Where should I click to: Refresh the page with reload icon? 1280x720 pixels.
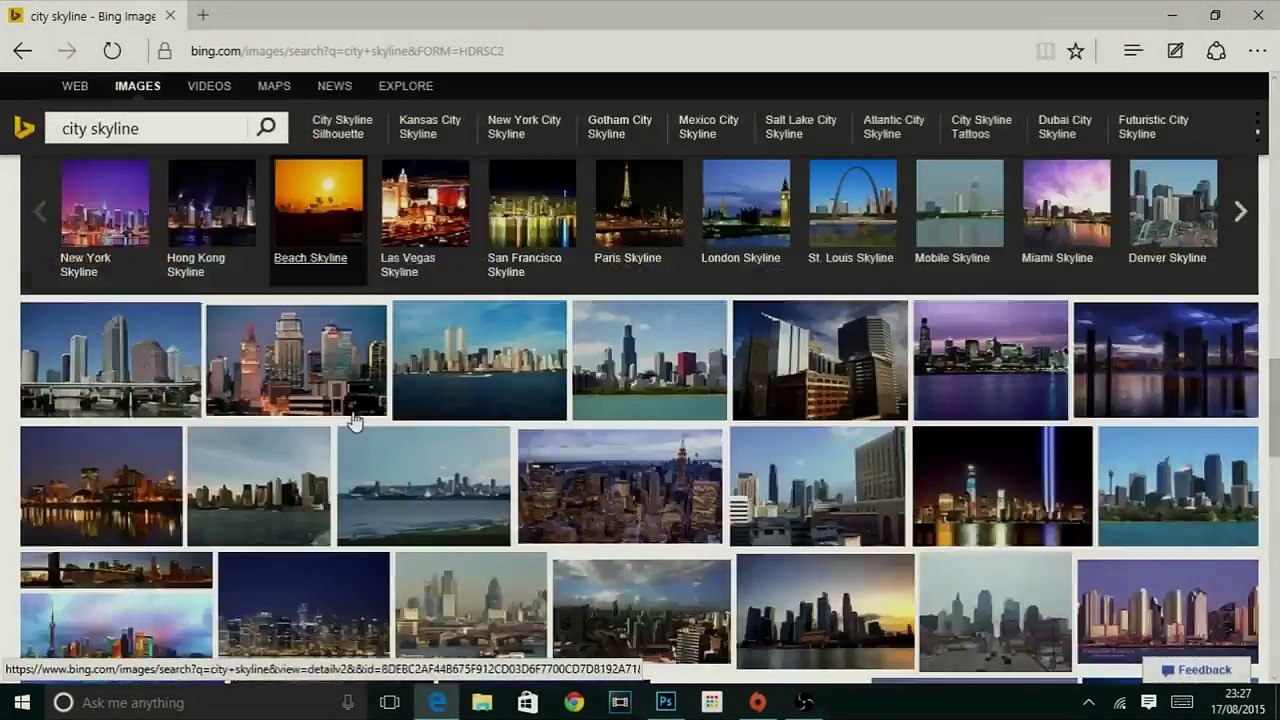(112, 51)
